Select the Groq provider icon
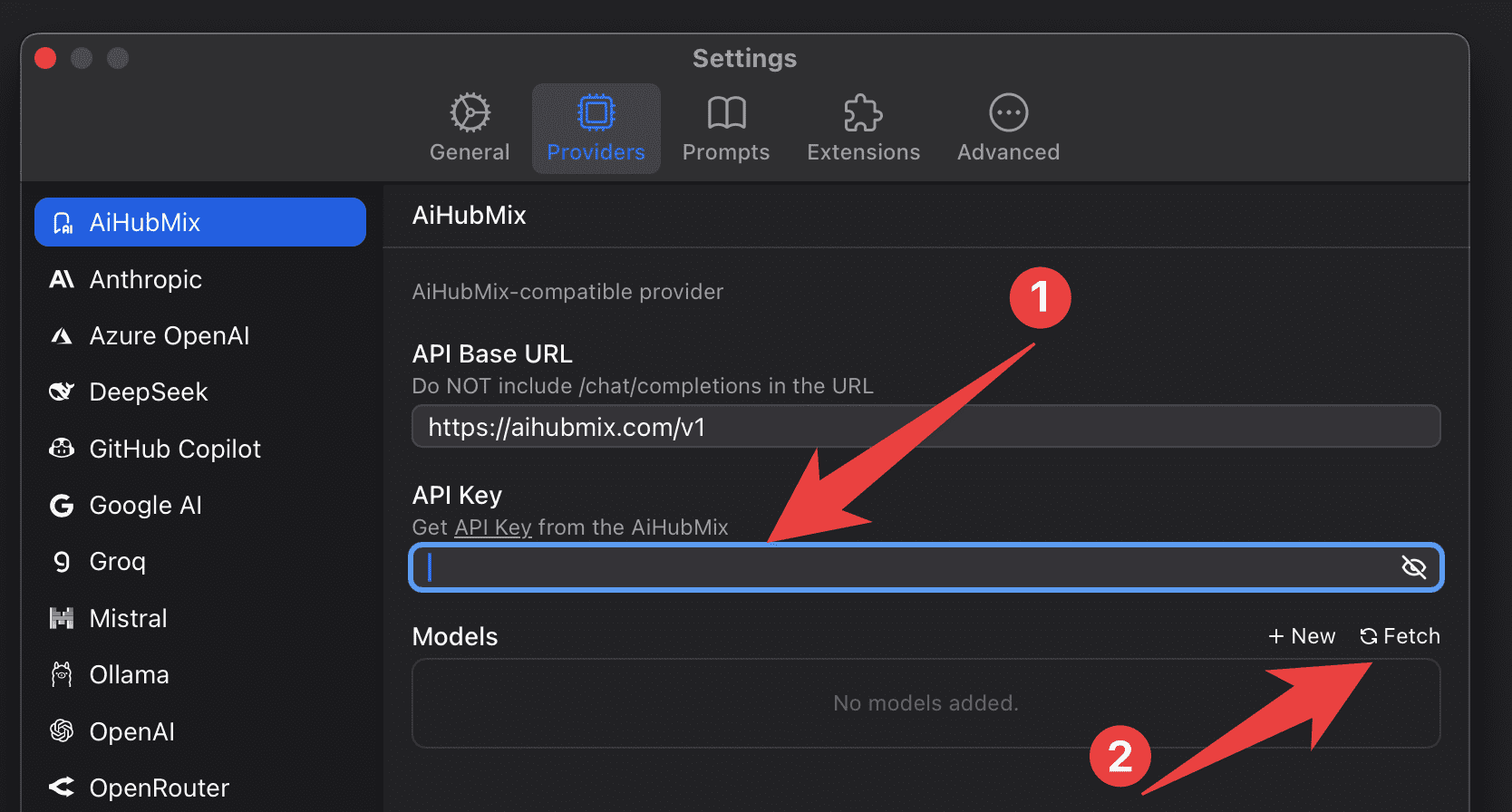The image size is (1512, 812). [62, 562]
